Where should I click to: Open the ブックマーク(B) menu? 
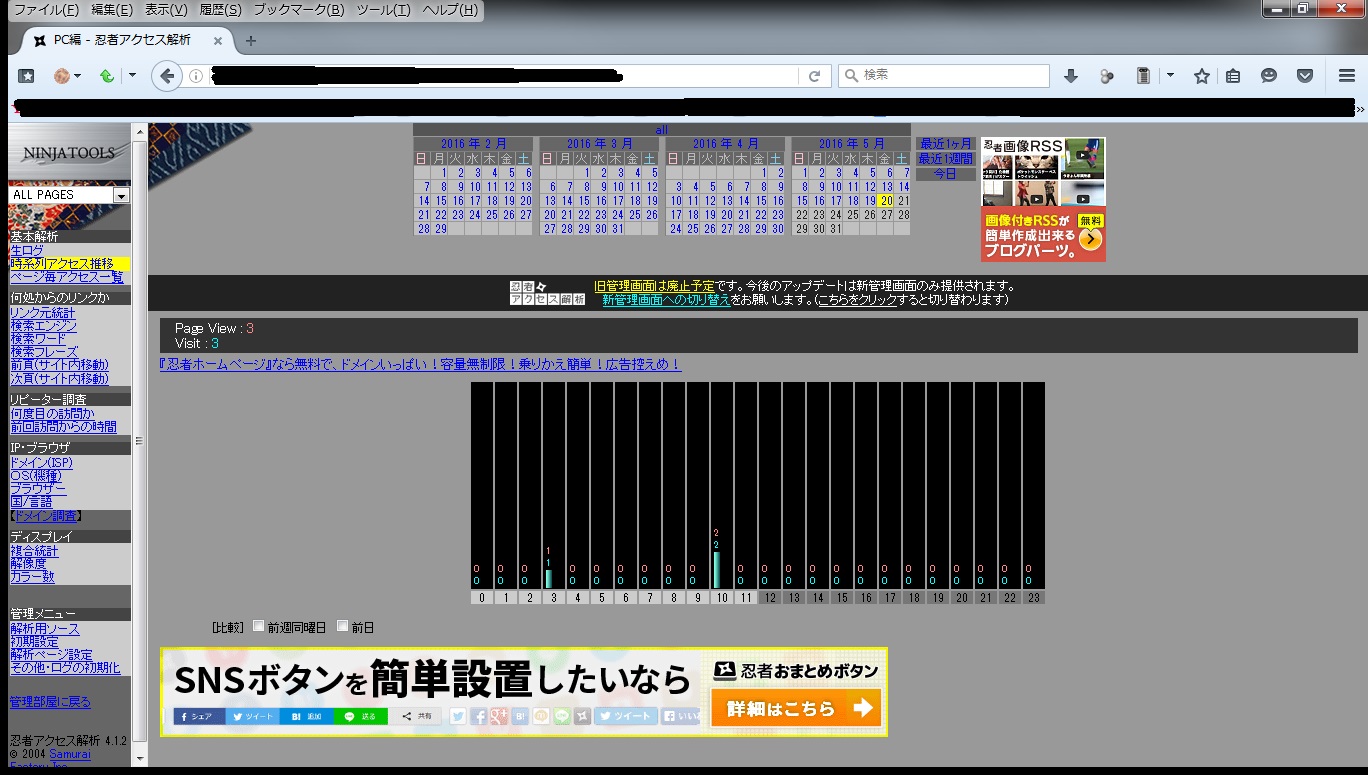click(x=298, y=10)
